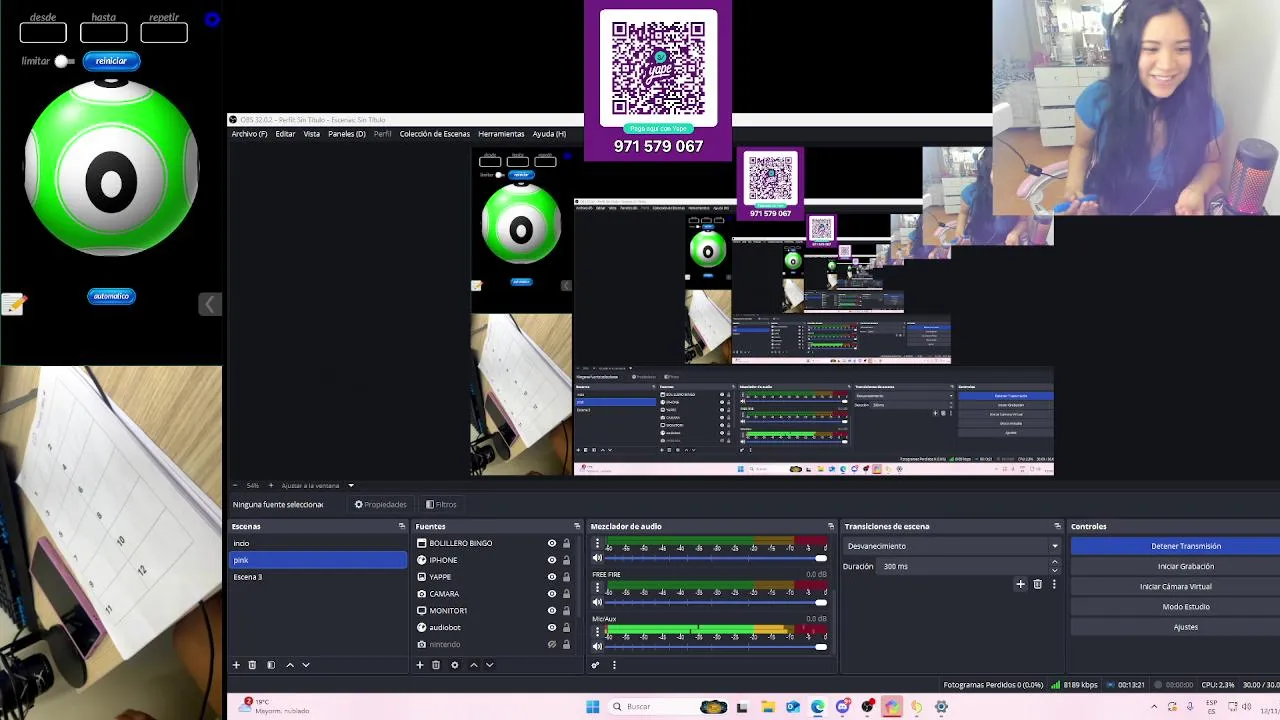Hide the BOLILLERO BINGO source
The image size is (1280, 720).
(x=551, y=543)
